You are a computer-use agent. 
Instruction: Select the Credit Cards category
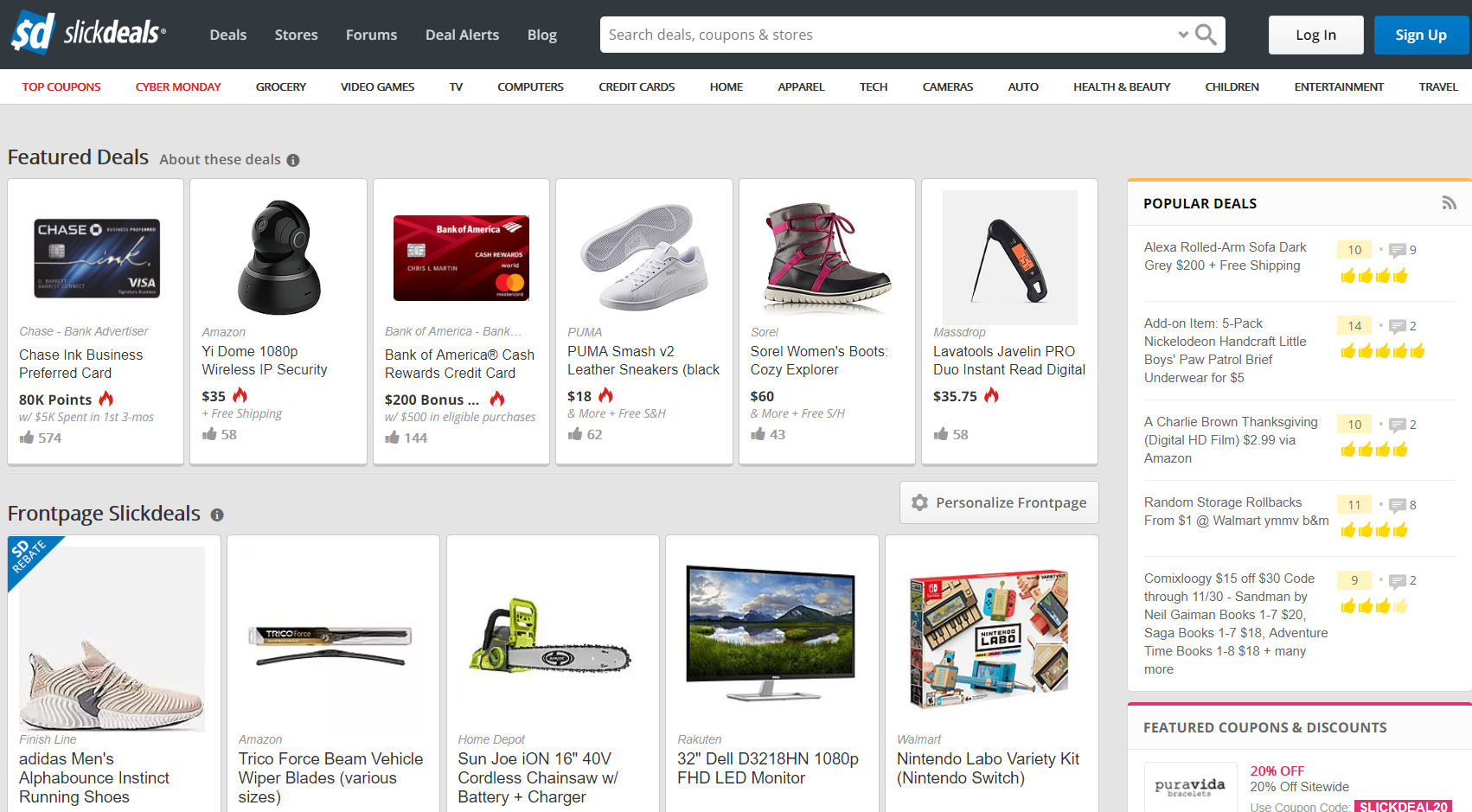(x=637, y=86)
